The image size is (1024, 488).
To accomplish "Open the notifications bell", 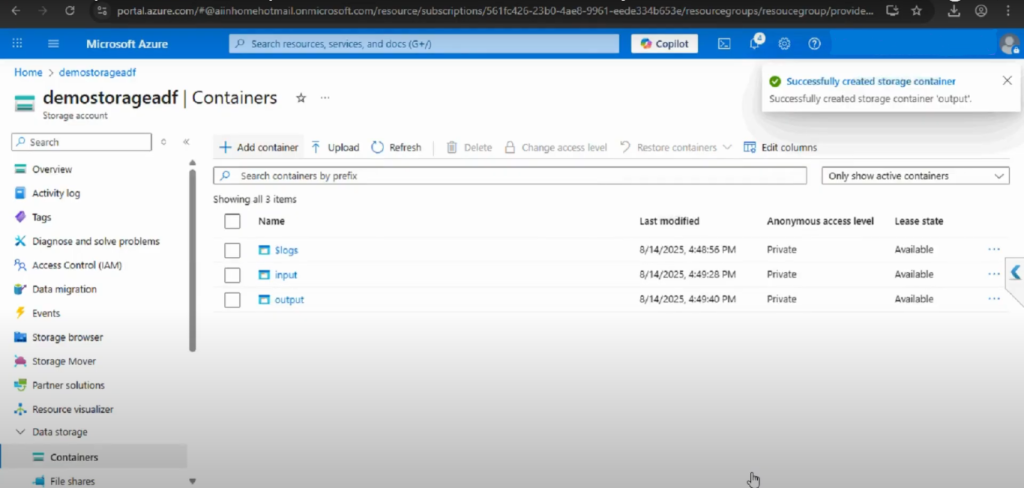I will [755, 43].
